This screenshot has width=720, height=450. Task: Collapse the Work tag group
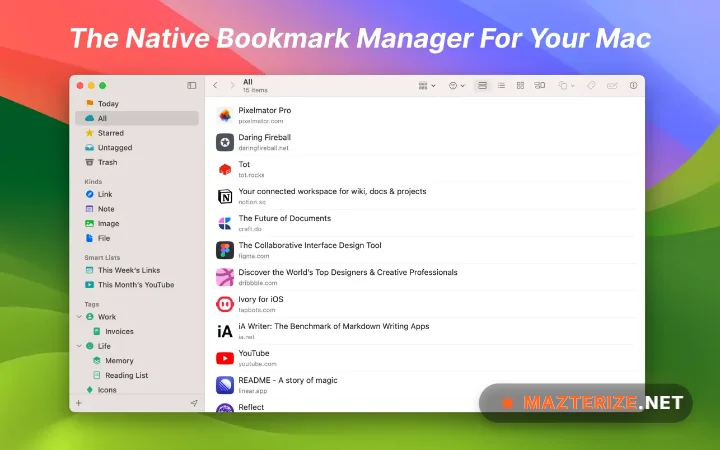(79, 317)
